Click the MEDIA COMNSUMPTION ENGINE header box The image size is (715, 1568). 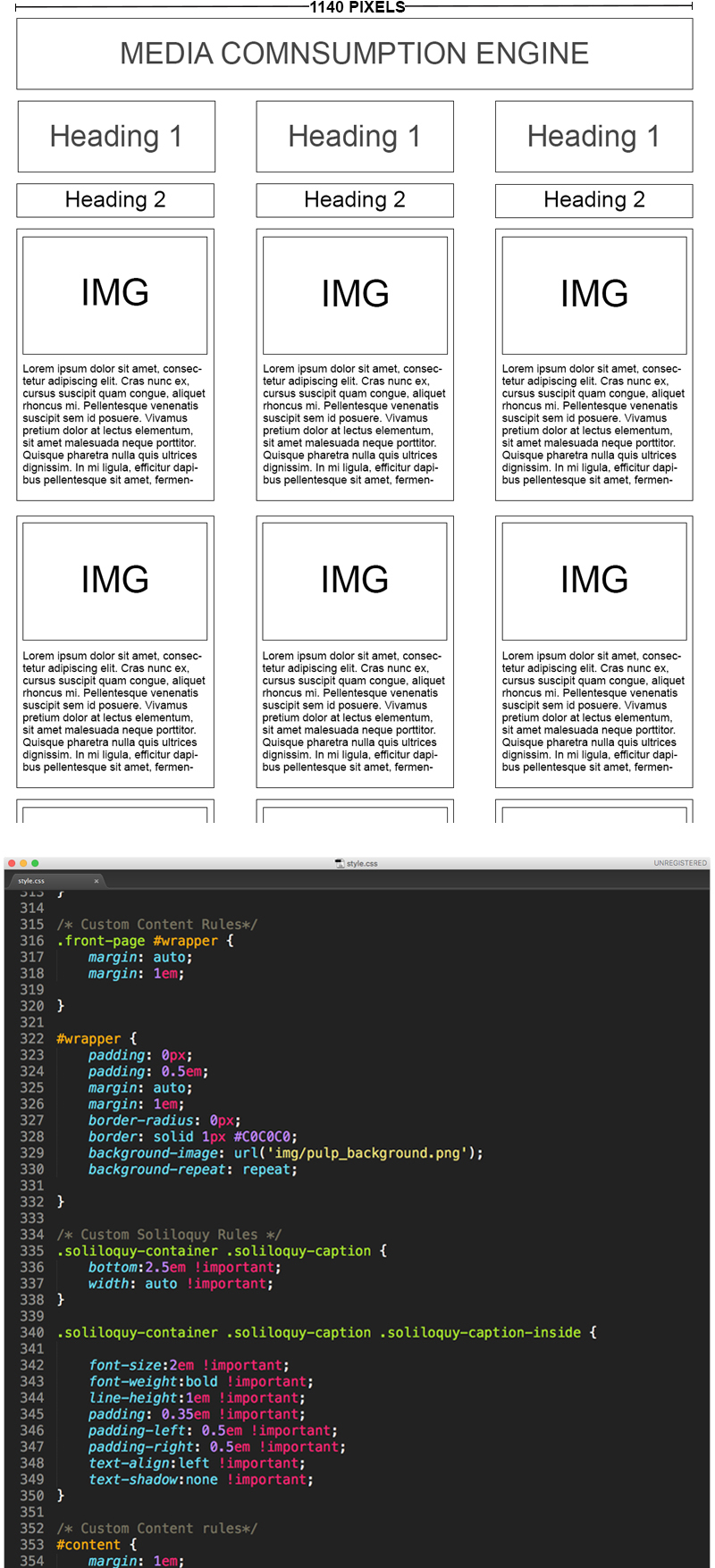tap(355, 54)
